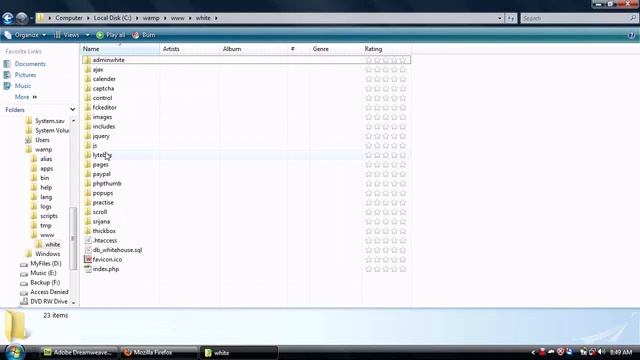Image resolution: width=640 pixels, height=360 pixels.
Task: Select the practise folder name
Action: [103, 203]
